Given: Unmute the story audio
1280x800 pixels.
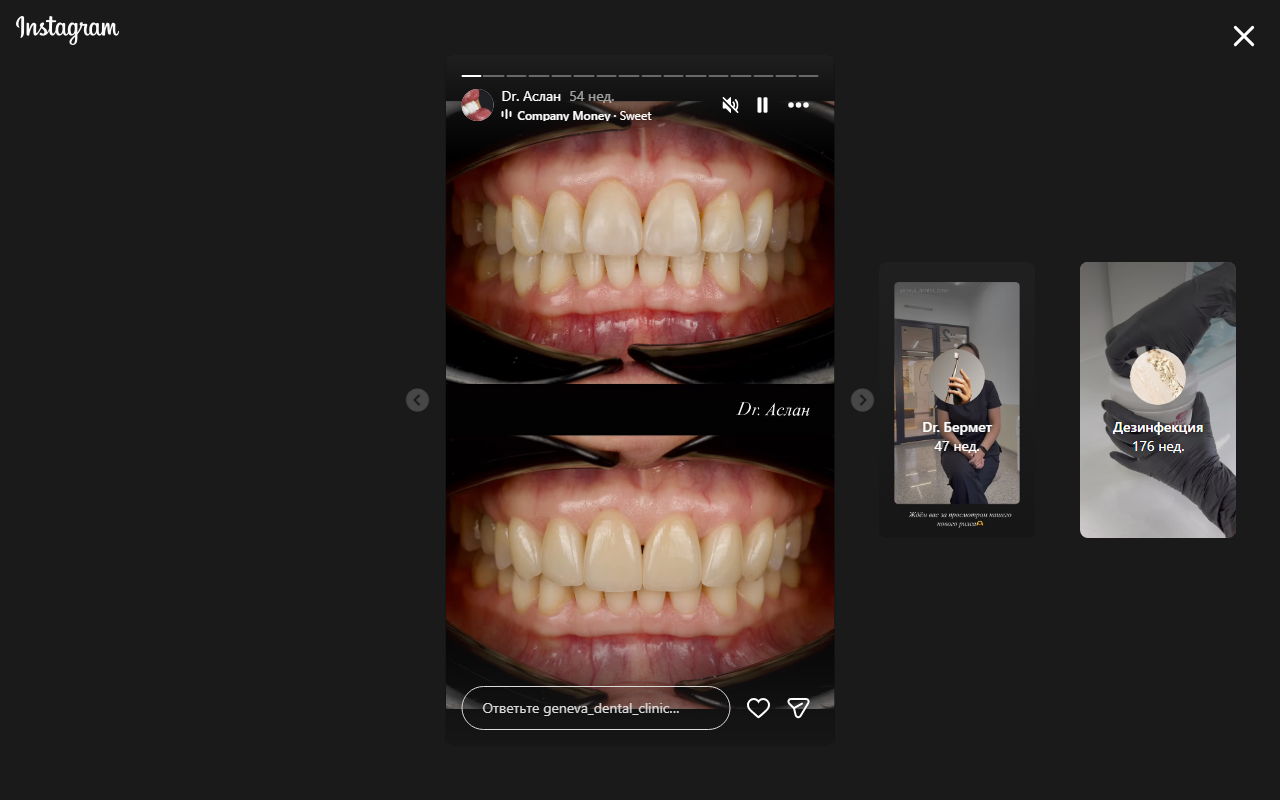Looking at the screenshot, I should click(730, 105).
